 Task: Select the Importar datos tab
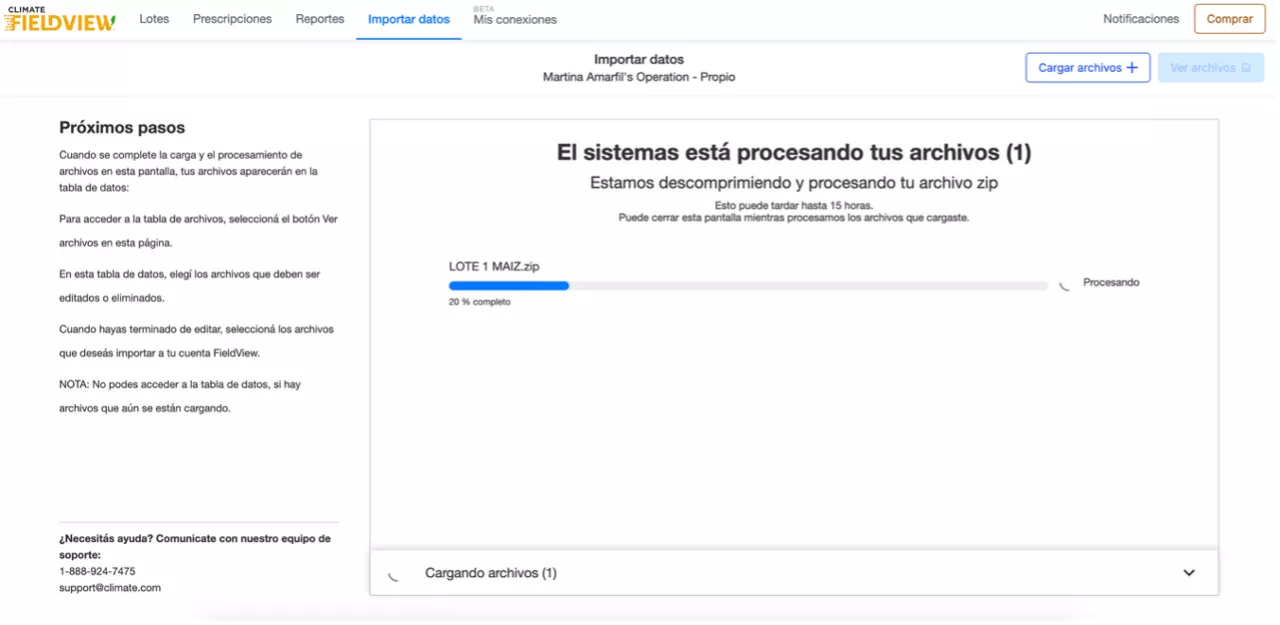(x=409, y=19)
